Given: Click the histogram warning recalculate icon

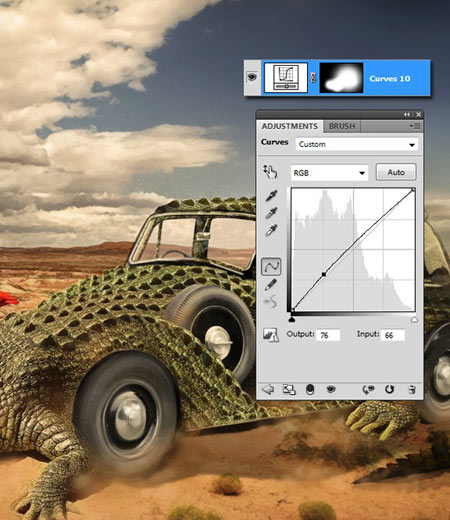Looking at the screenshot, I should (271, 335).
